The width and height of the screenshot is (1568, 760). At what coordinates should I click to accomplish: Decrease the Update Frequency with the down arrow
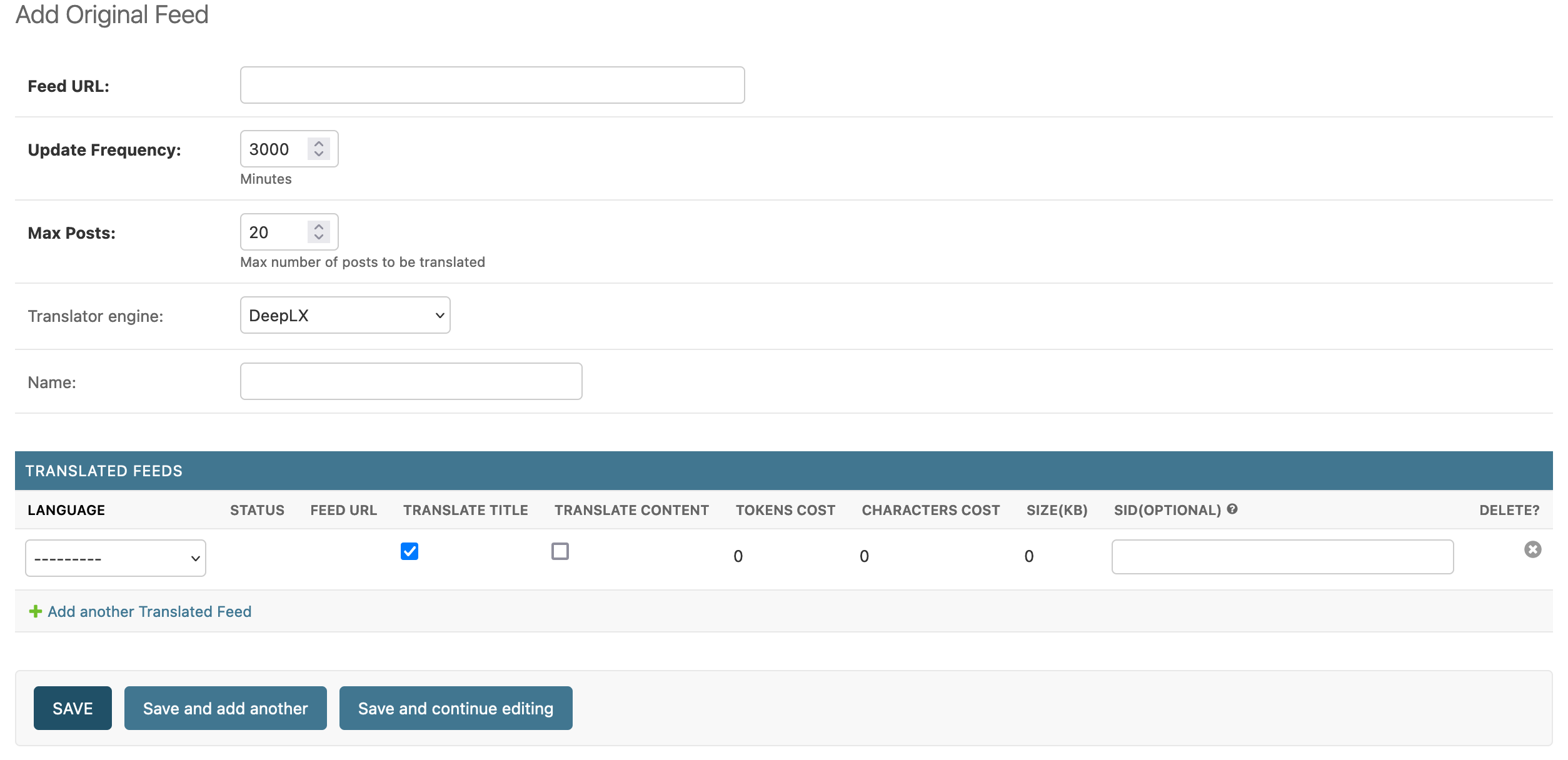click(319, 154)
